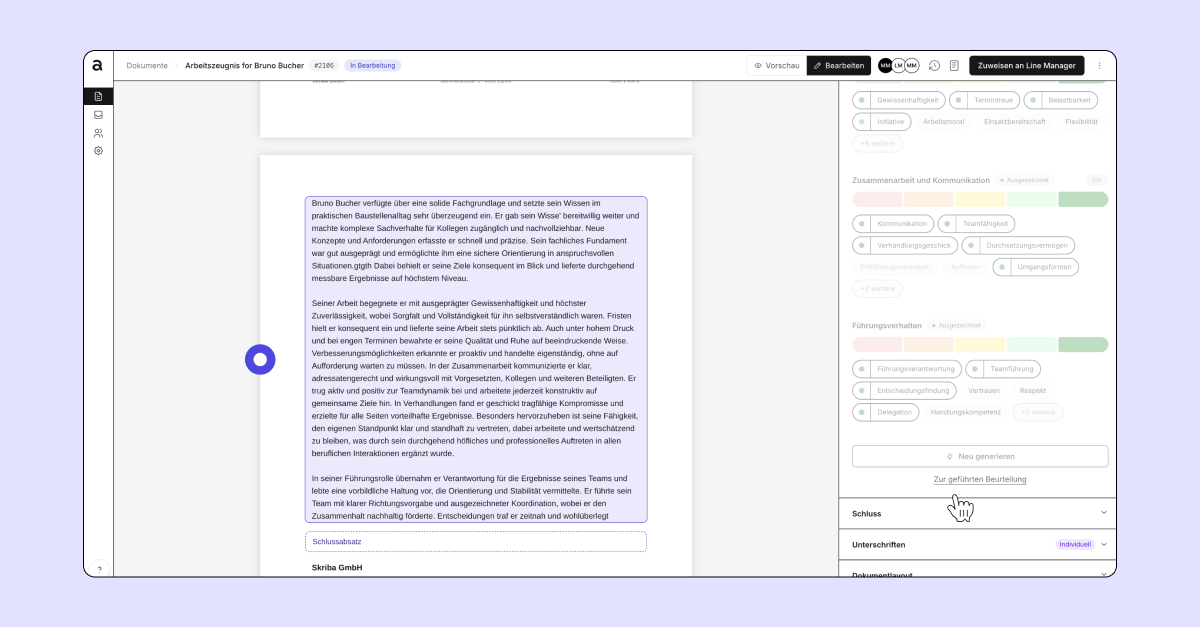
Task: Expand the Dokumentlayout section
Action: [x=978, y=571]
